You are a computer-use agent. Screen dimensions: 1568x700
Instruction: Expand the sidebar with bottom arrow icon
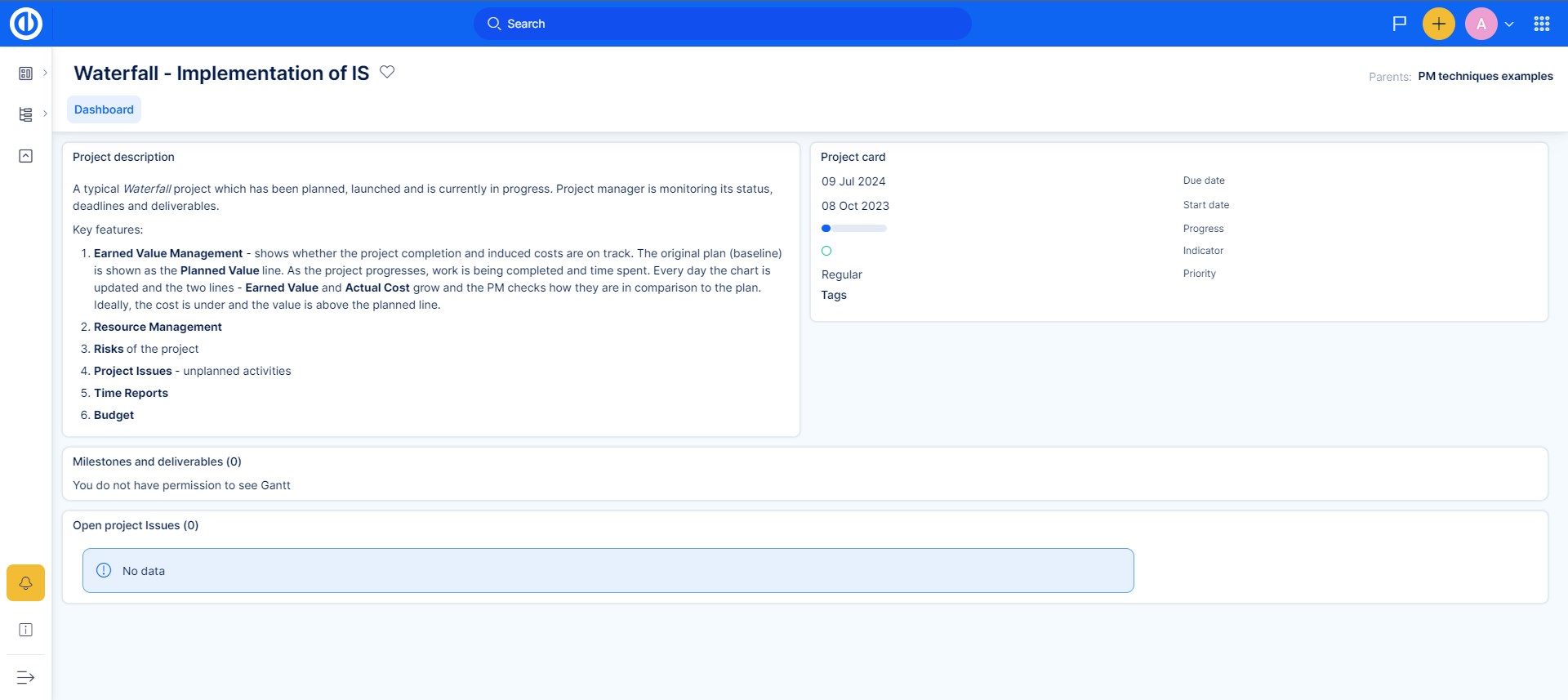[26, 677]
